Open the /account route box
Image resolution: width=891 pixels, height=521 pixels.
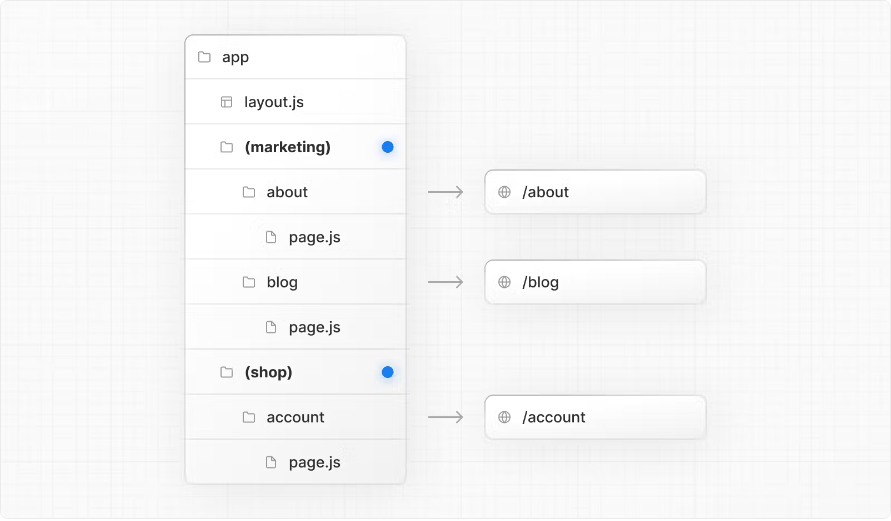click(596, 417)
